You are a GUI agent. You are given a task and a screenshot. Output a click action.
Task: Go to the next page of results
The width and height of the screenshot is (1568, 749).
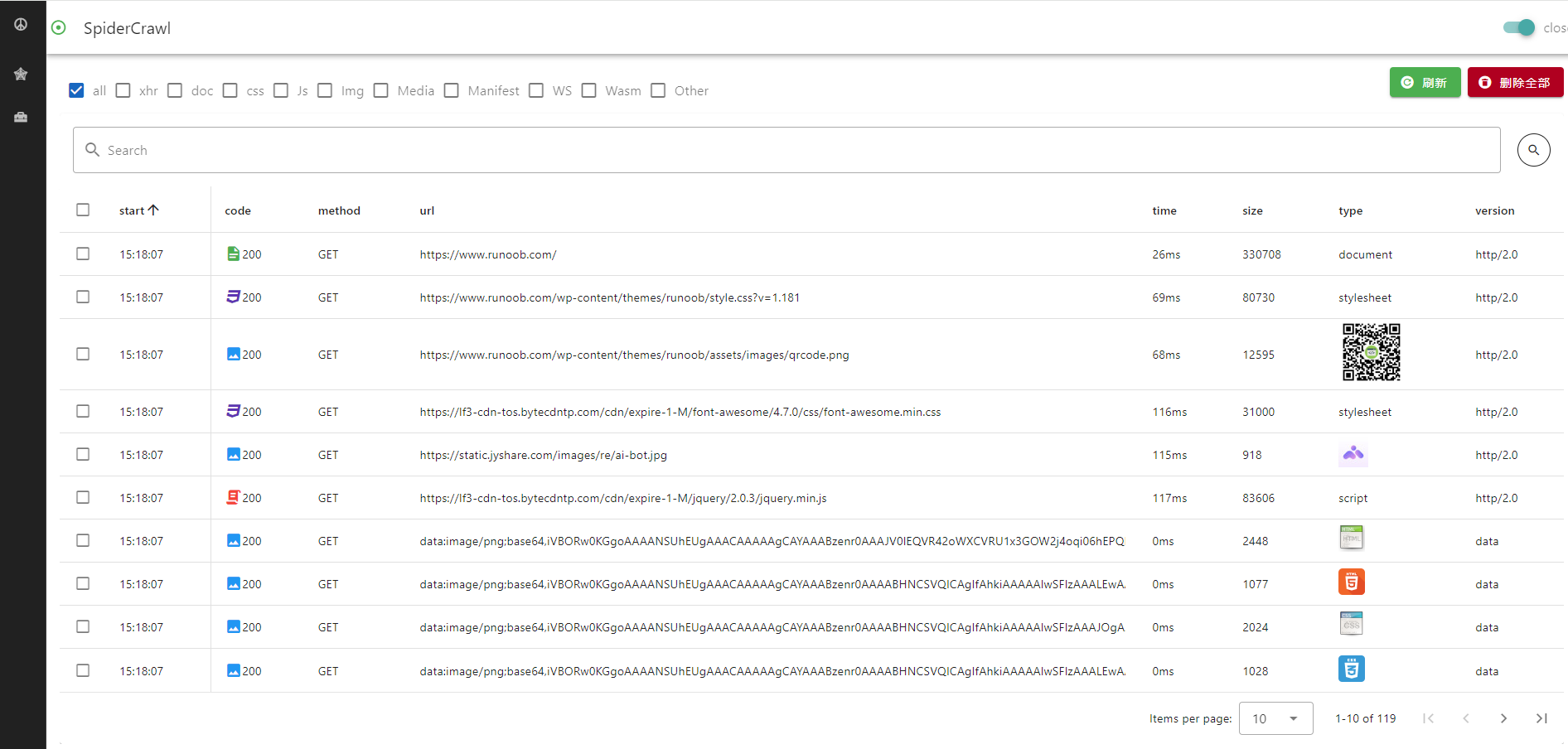pos(1503,718)
